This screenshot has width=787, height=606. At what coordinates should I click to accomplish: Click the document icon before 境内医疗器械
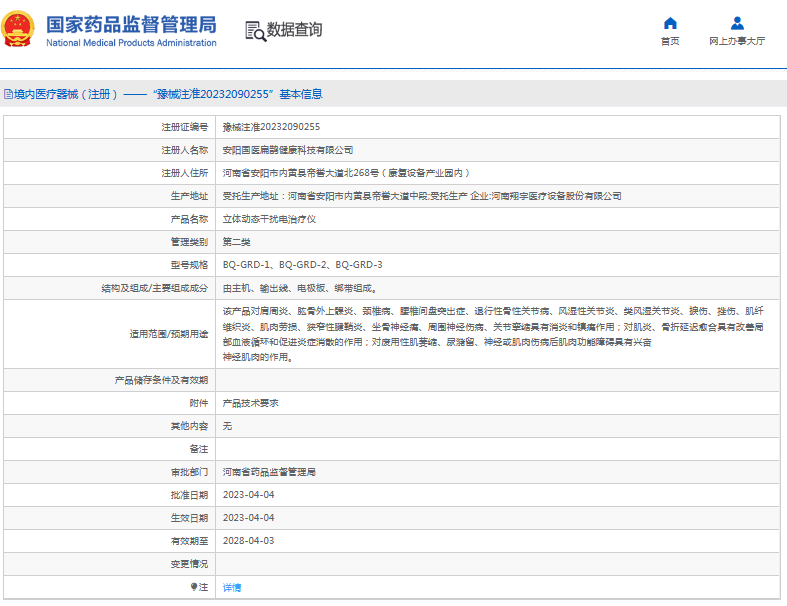pos(8,94)
